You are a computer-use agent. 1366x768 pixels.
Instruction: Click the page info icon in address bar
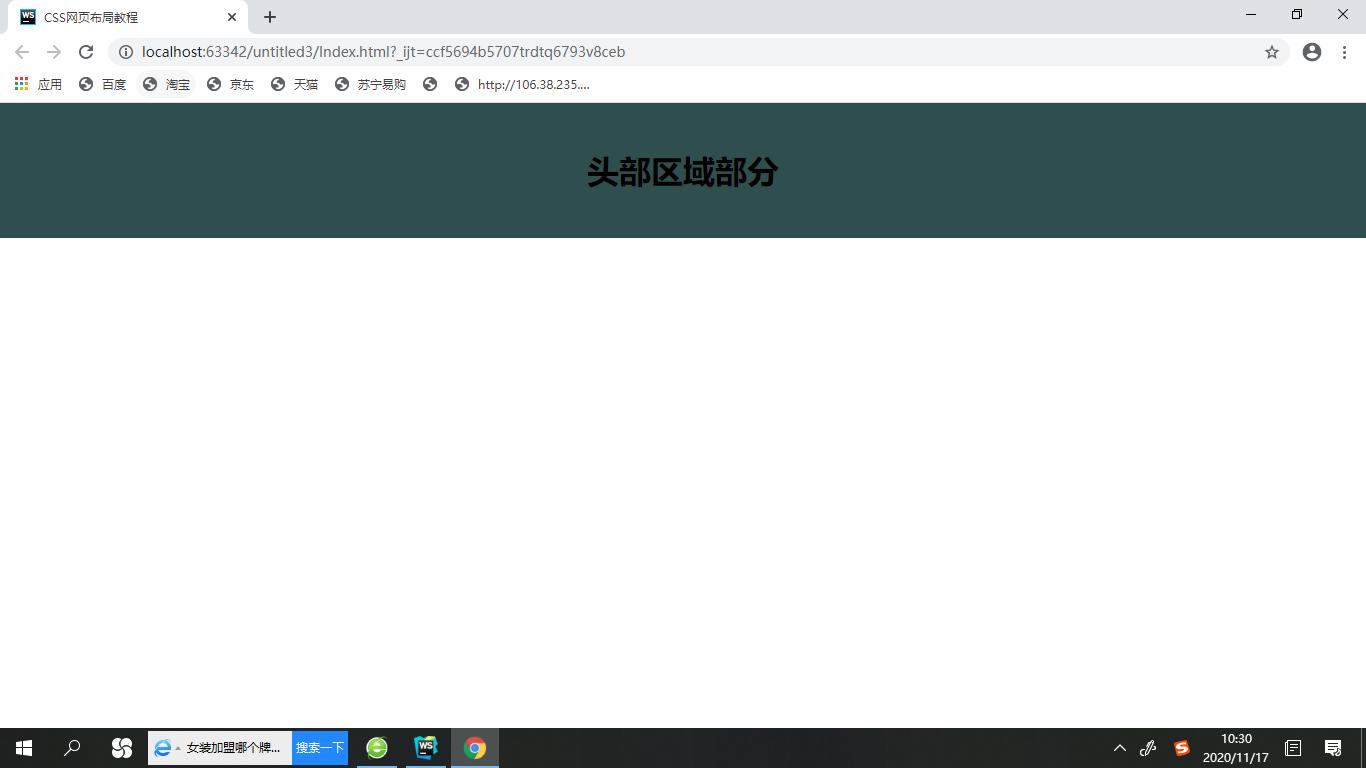point(126,51)
